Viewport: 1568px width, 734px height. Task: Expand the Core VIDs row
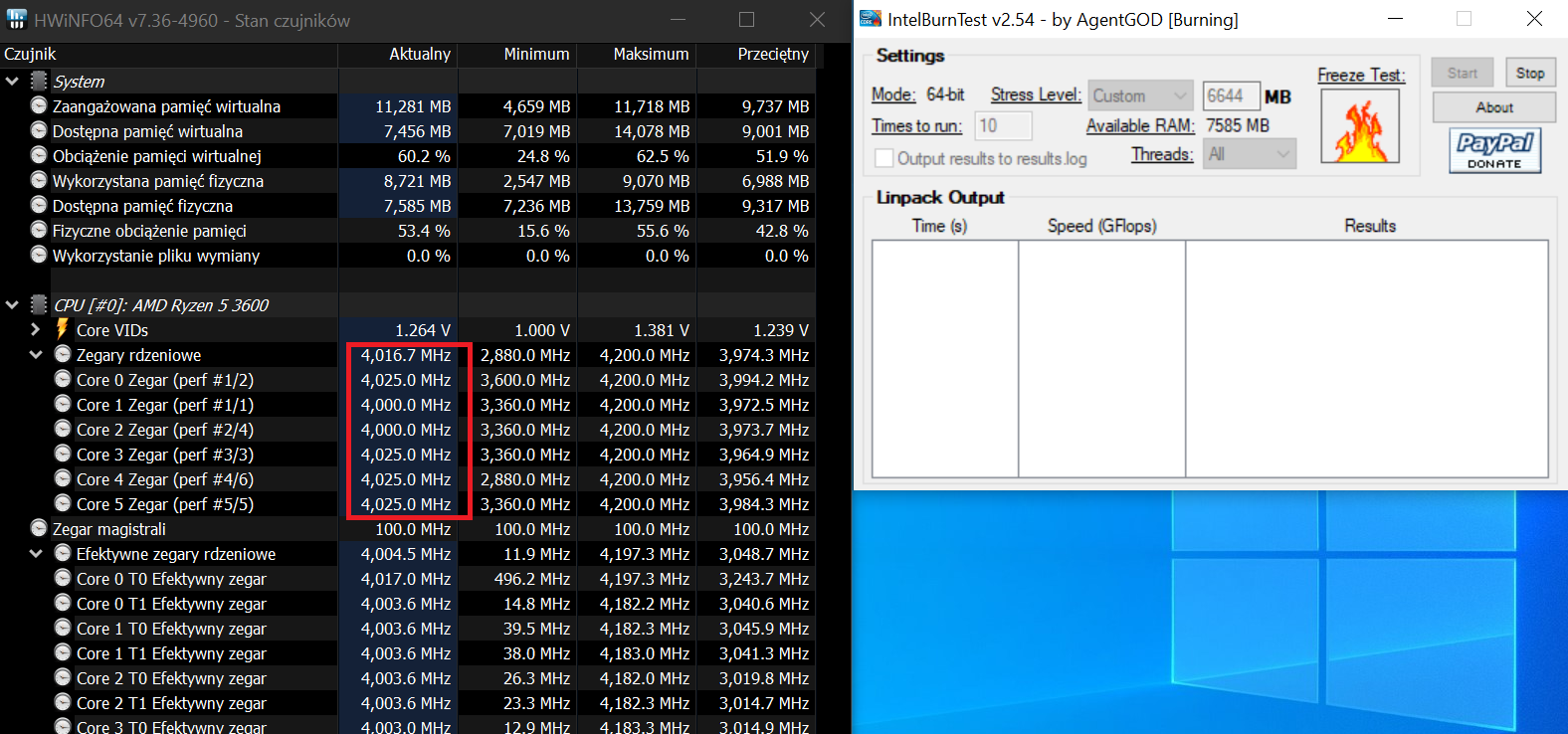[36, 329]
